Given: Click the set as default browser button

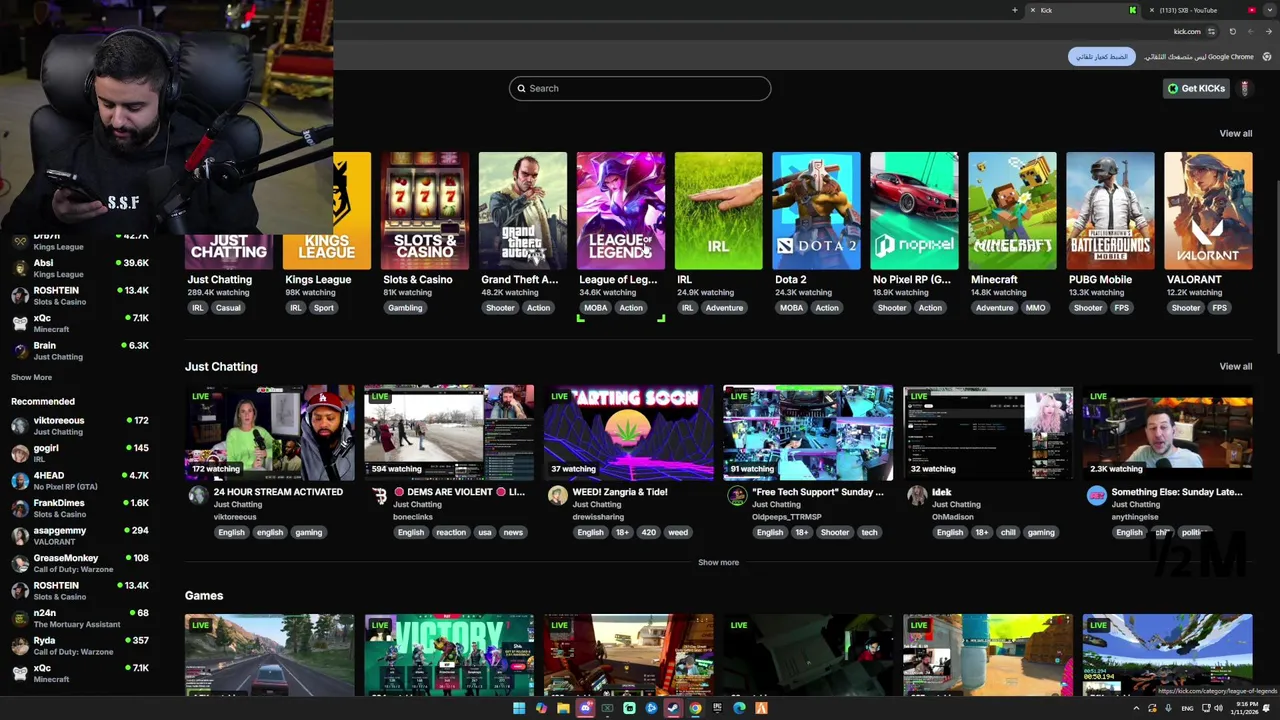Looking at the screenshot, I should tap(1101, 57).
